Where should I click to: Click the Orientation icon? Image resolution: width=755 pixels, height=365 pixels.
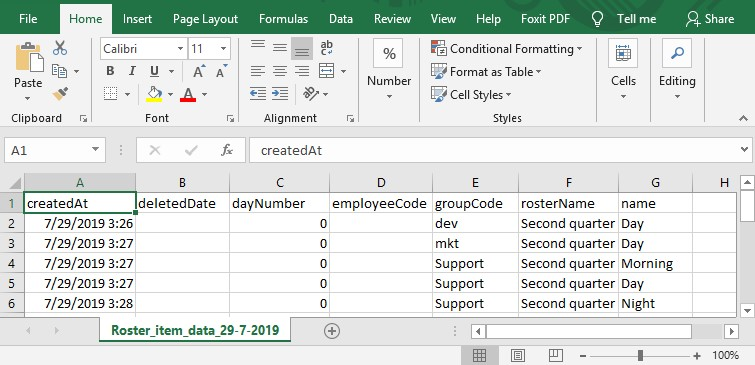pyautogui.click(x=311, y=93)
